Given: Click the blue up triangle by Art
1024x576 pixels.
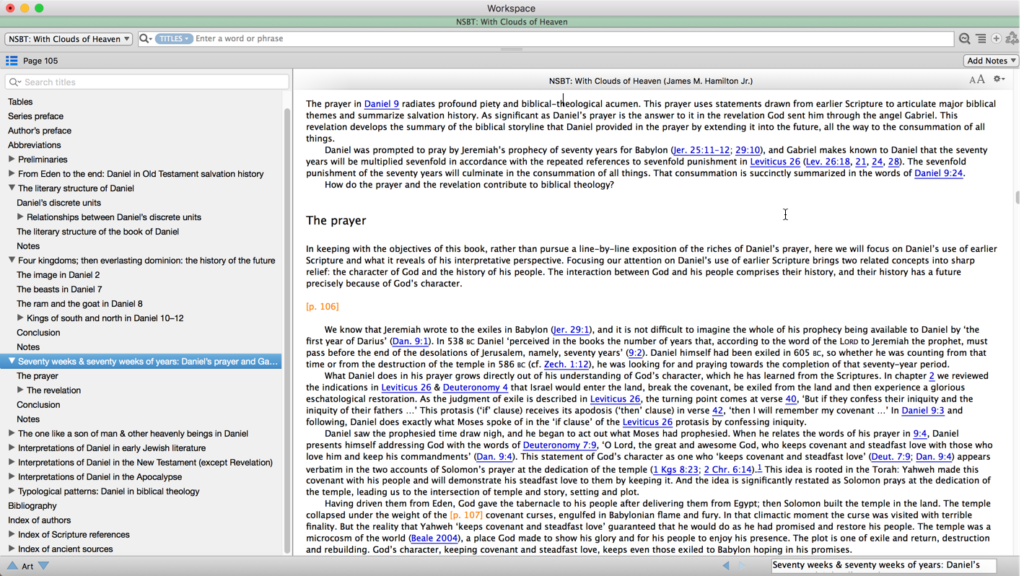Looking at the screenshot, I should (11, 566).
